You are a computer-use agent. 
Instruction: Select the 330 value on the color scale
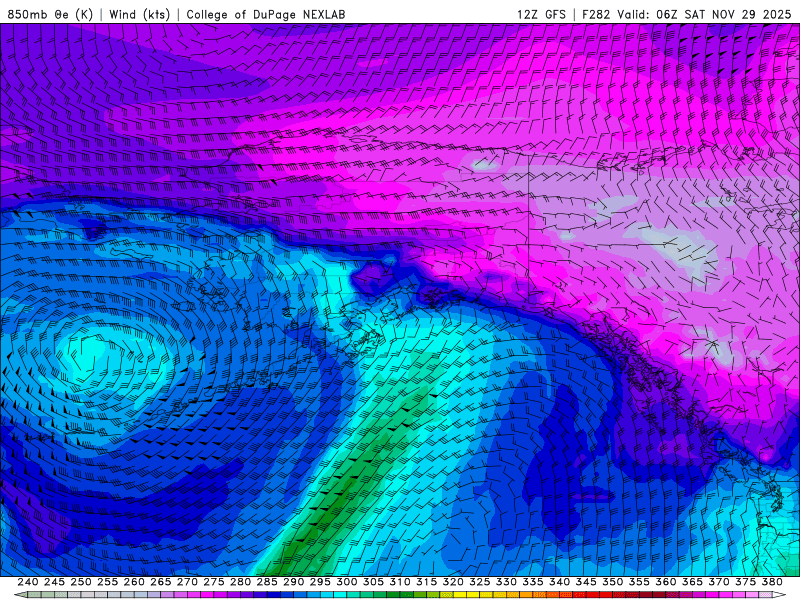tap(506, 582)
